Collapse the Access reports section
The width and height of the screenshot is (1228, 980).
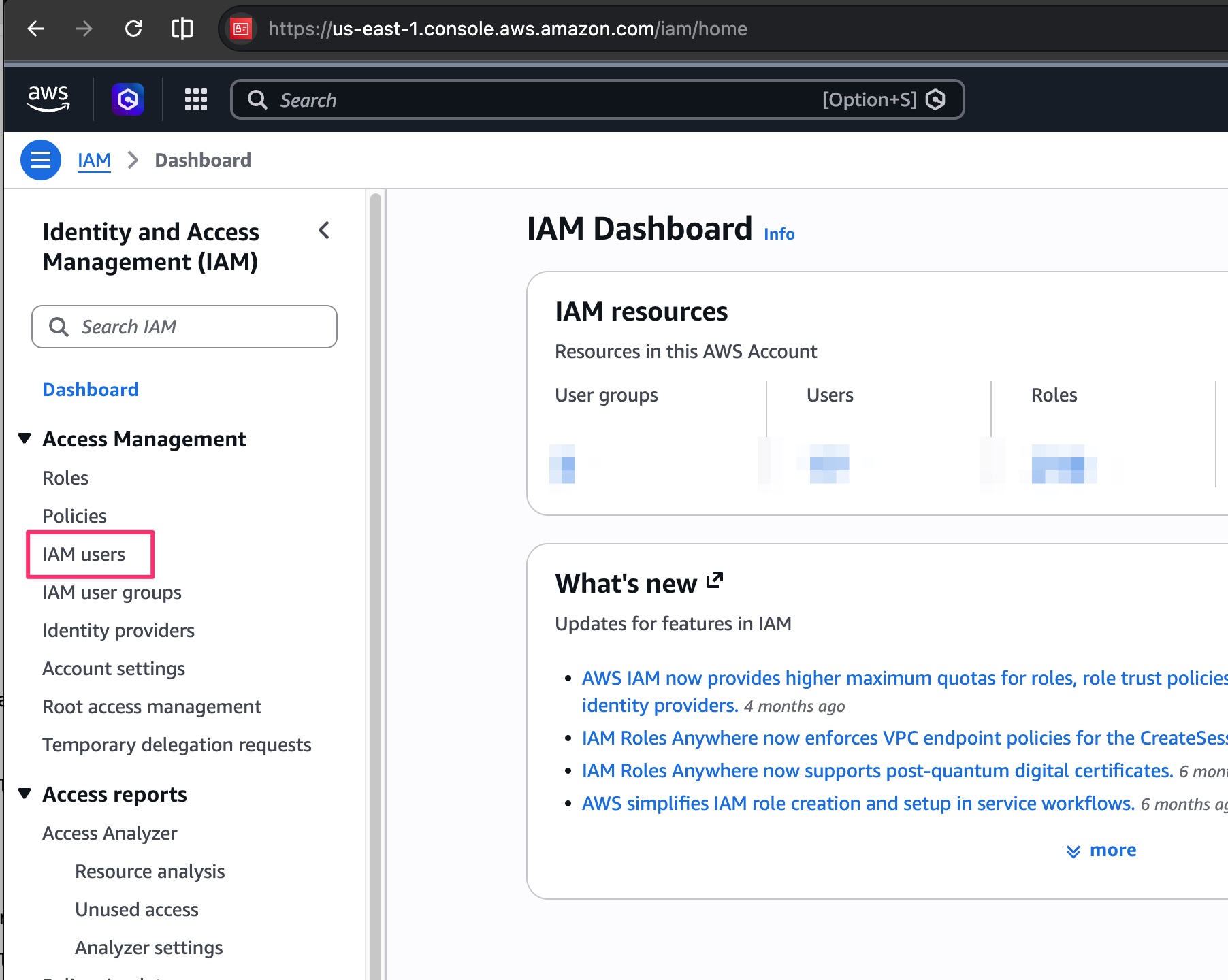click(25, 794)
